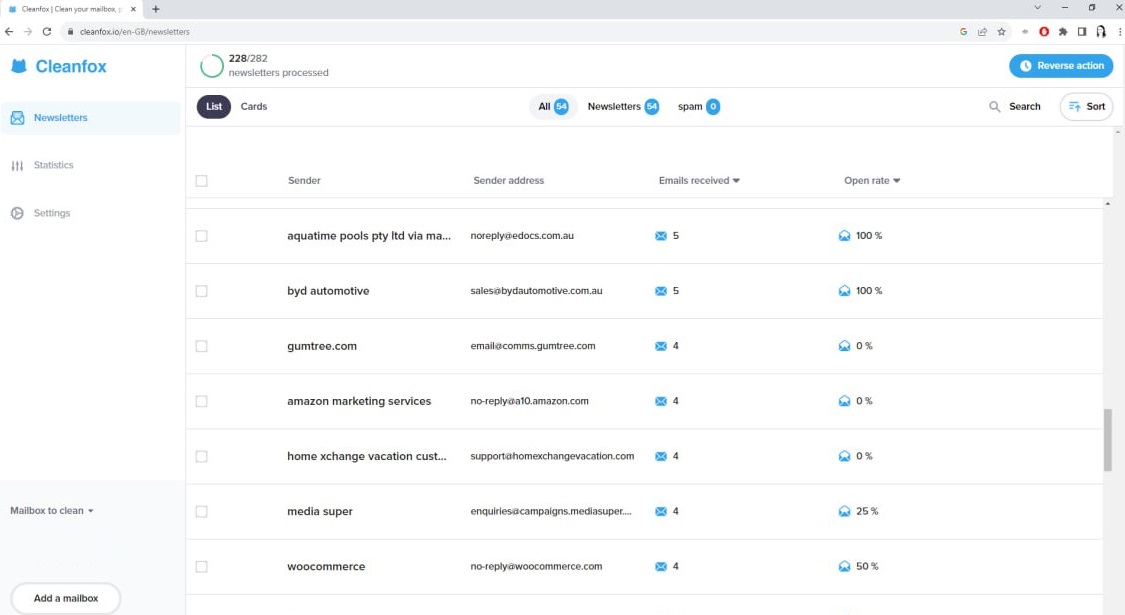Click open-rate icon for aquatime pools

(844, 235)
